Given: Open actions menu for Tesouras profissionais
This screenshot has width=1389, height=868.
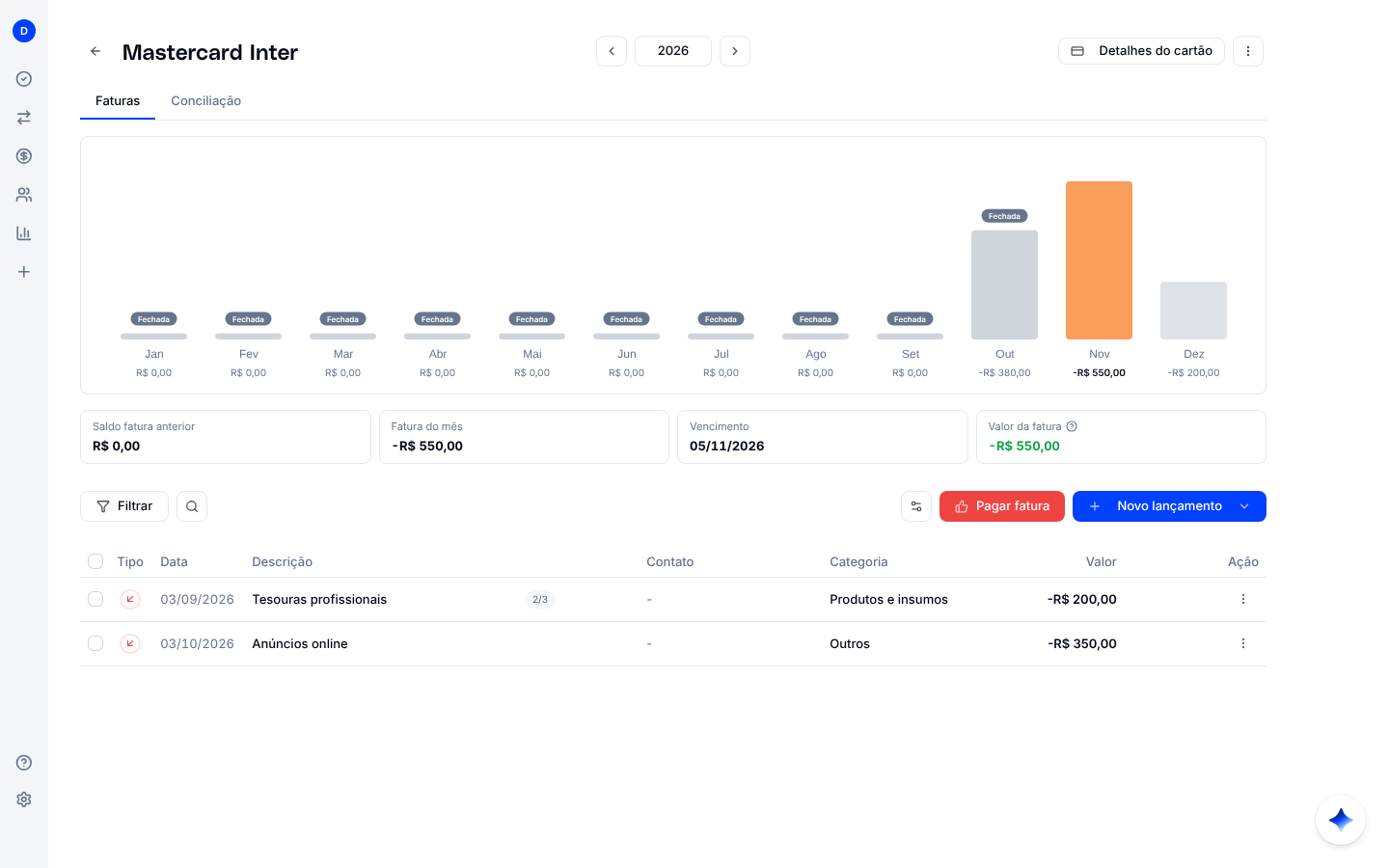Looking at the screenshot, I should click(1243, 599).
